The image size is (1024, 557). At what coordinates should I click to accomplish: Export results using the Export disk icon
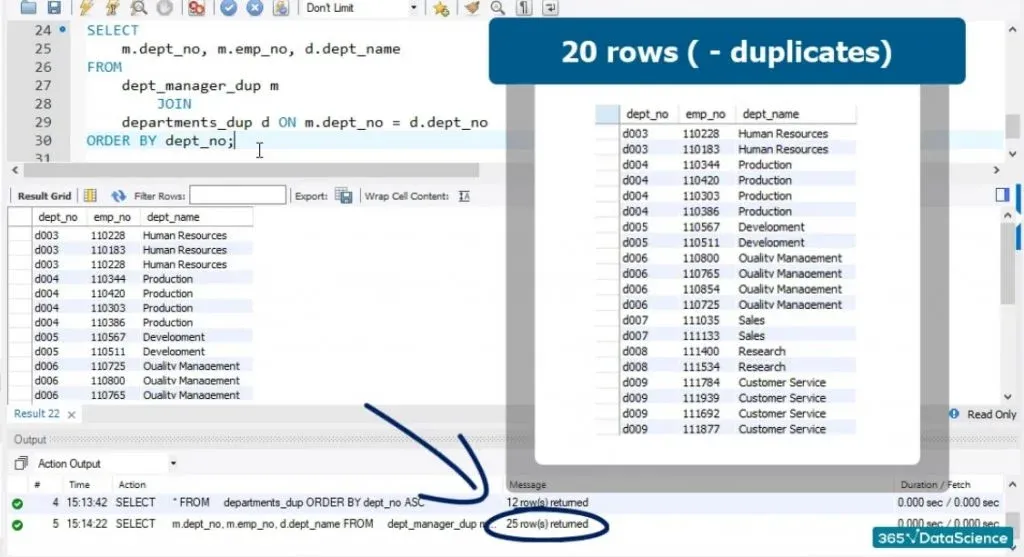(343, 196)
